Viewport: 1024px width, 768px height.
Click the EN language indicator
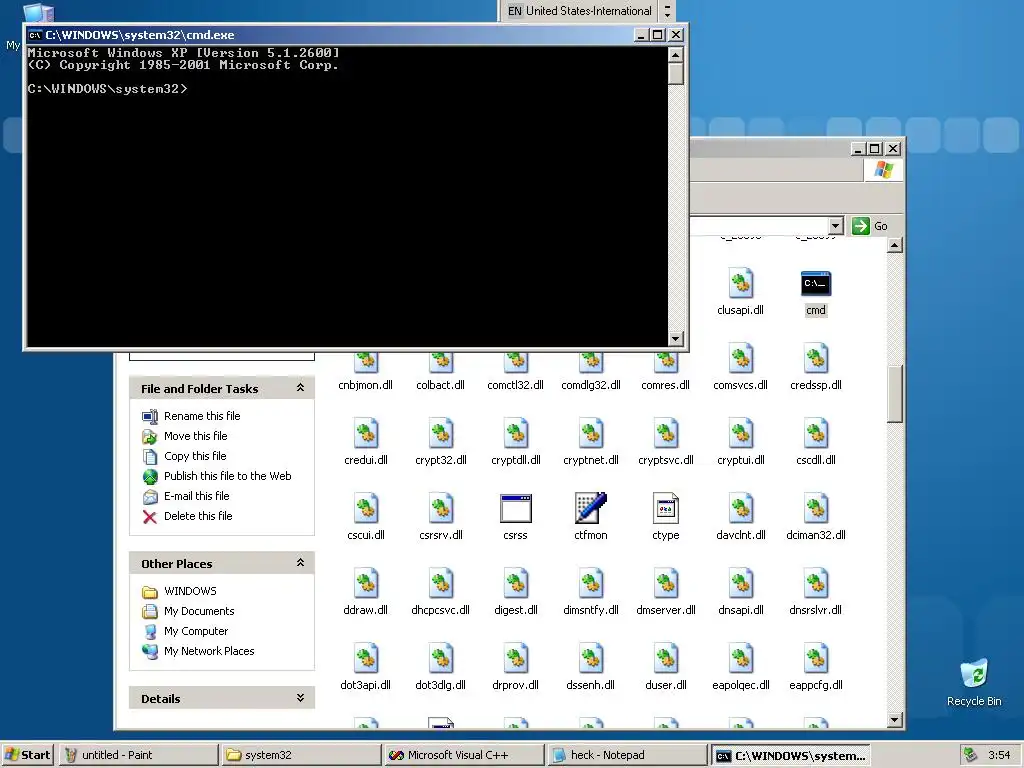click(x=515, y=11)
